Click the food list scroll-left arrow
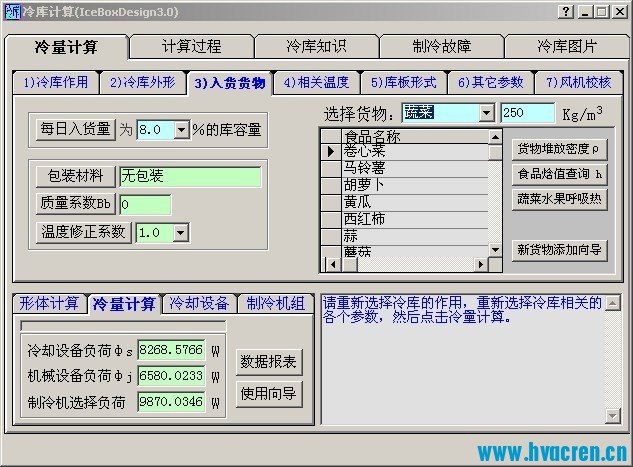 [333, 265]
